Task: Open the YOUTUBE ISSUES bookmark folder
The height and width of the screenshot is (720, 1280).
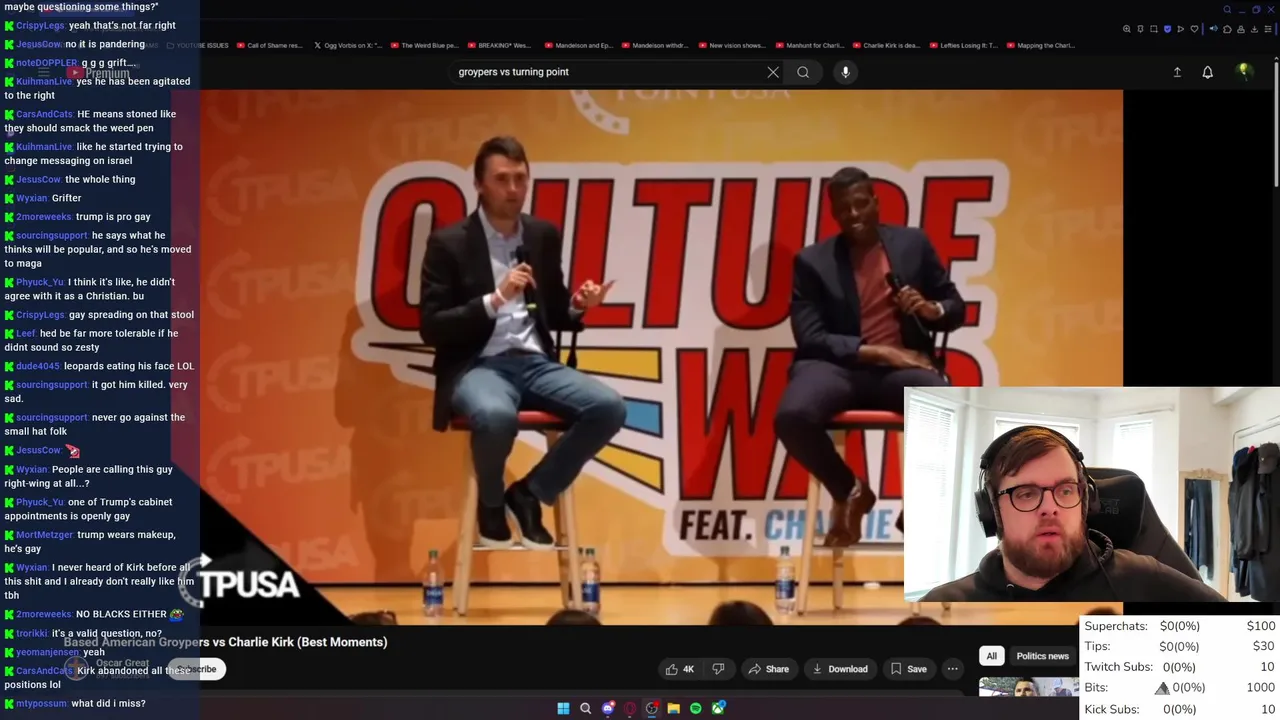Action: [x=197, y=45]
